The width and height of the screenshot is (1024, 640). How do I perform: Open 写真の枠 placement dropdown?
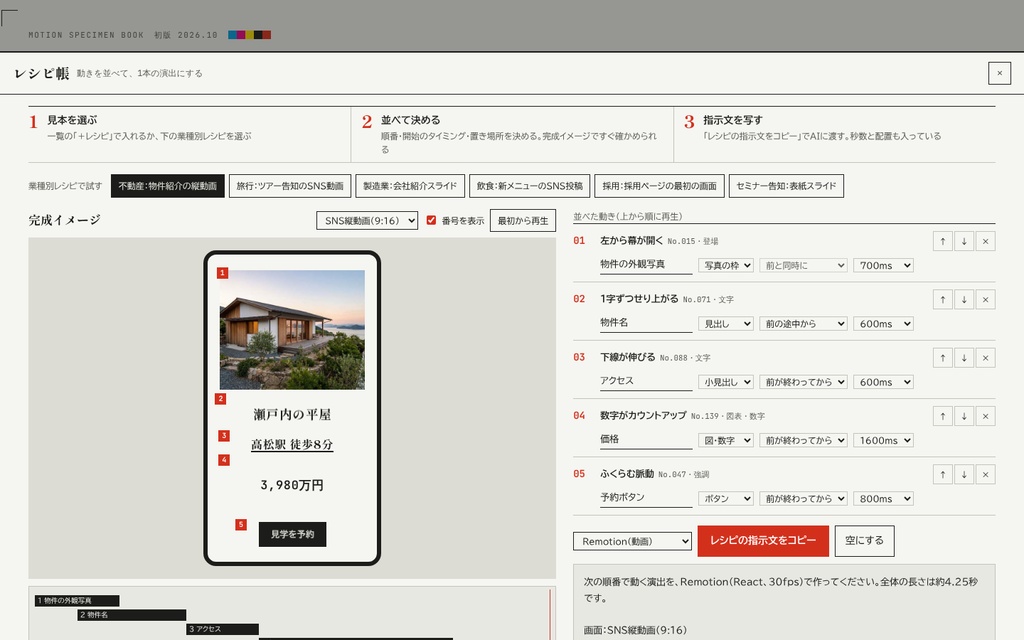coord(726,265)
